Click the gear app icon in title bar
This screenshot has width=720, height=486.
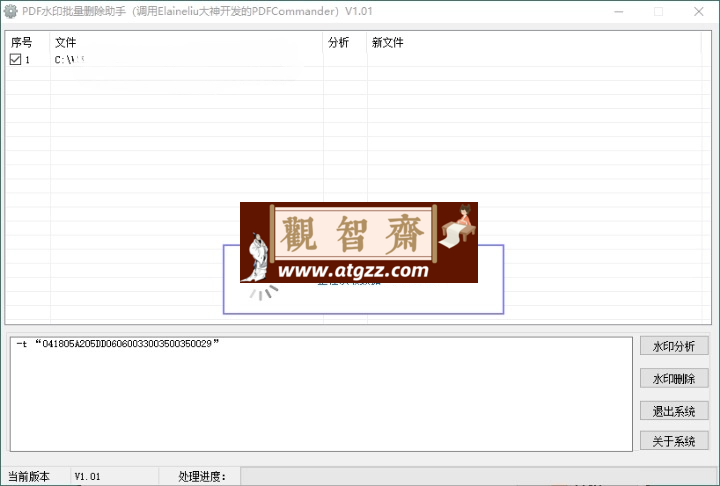pos(10,11)
